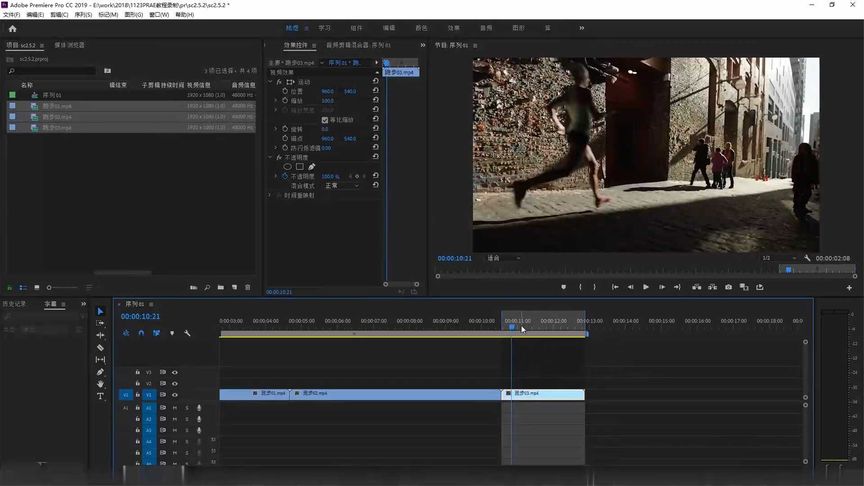This screenshot has height=486, width=864.
Task: Click timeline timecode 00:00:10:21
Action: click(140, 316)
